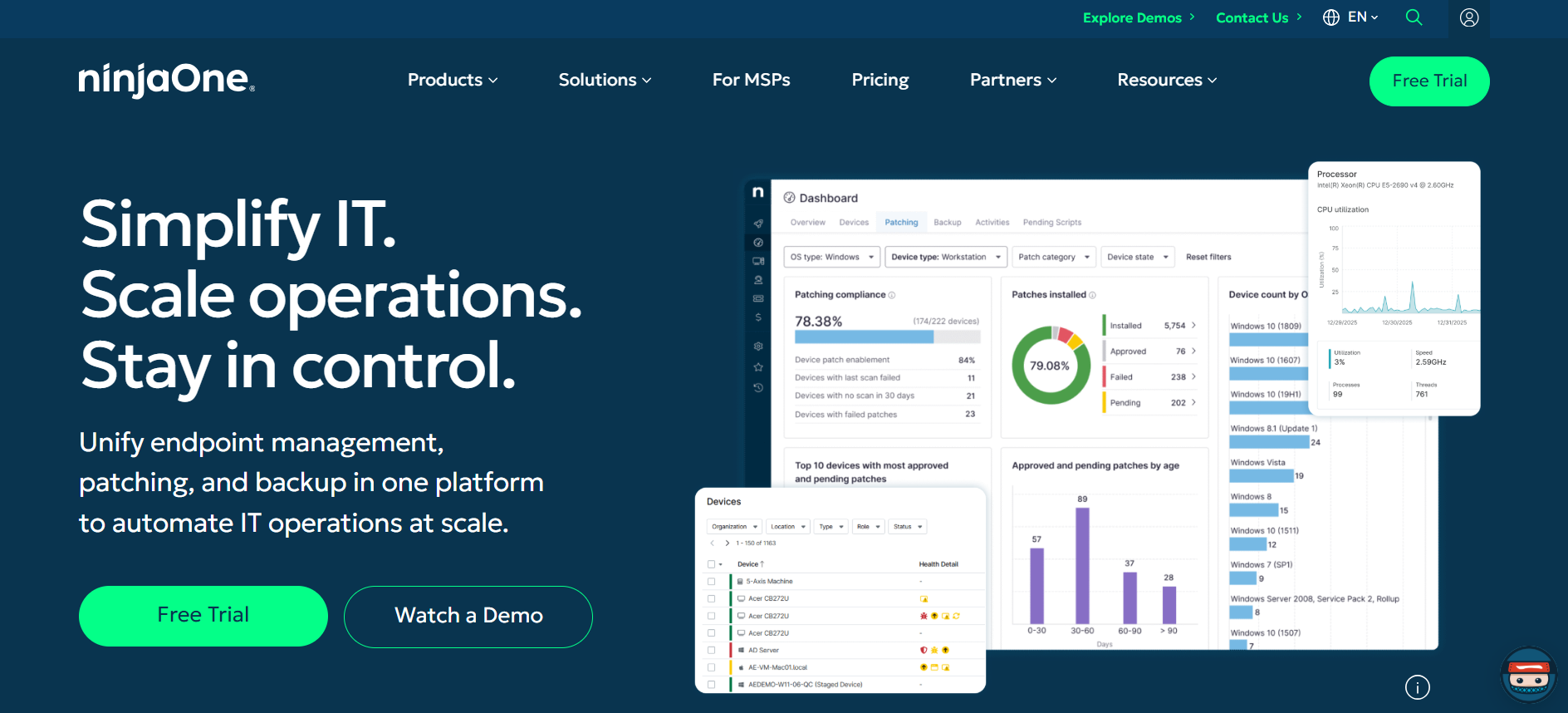
Task: Check the Acer CB272U row with four health icons
Action: (x=711, y=616)
